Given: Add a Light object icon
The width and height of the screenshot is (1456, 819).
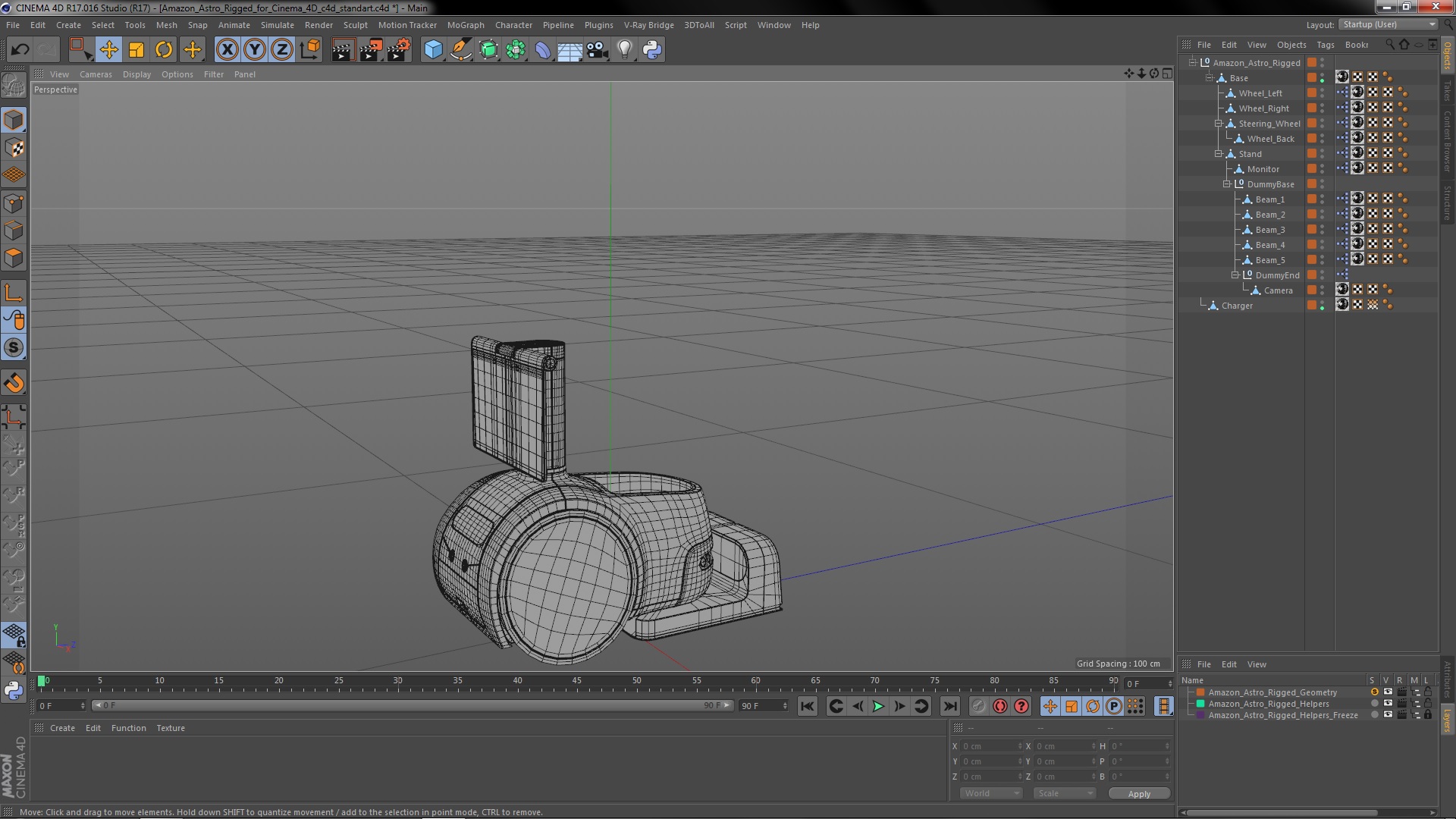Looking at the screenshot, I should click(625, 50).
